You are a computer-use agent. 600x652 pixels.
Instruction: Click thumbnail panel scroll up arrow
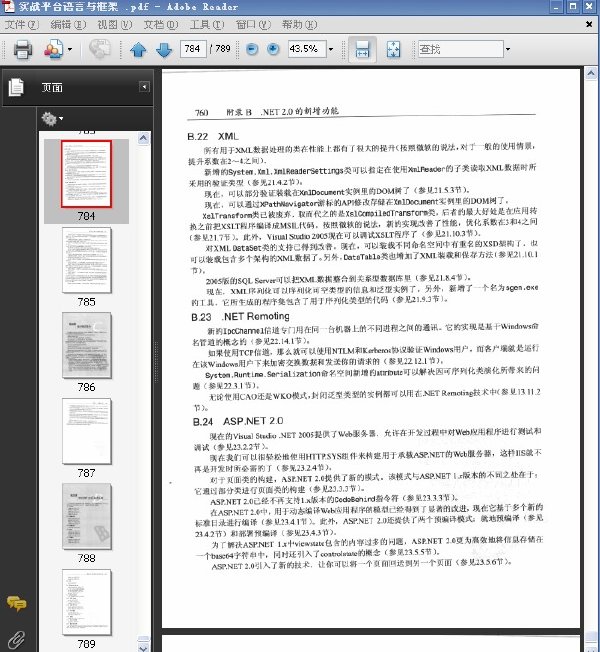coord(143,138)
